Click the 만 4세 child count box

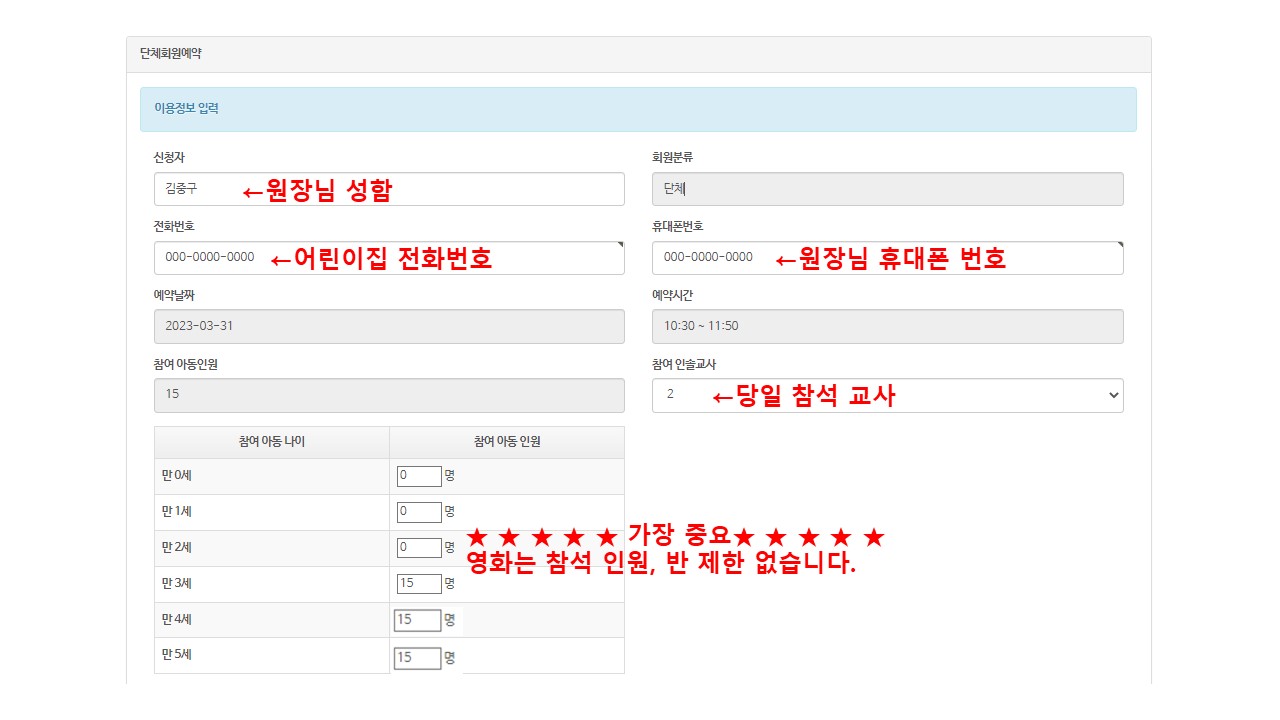coord(417,620)
